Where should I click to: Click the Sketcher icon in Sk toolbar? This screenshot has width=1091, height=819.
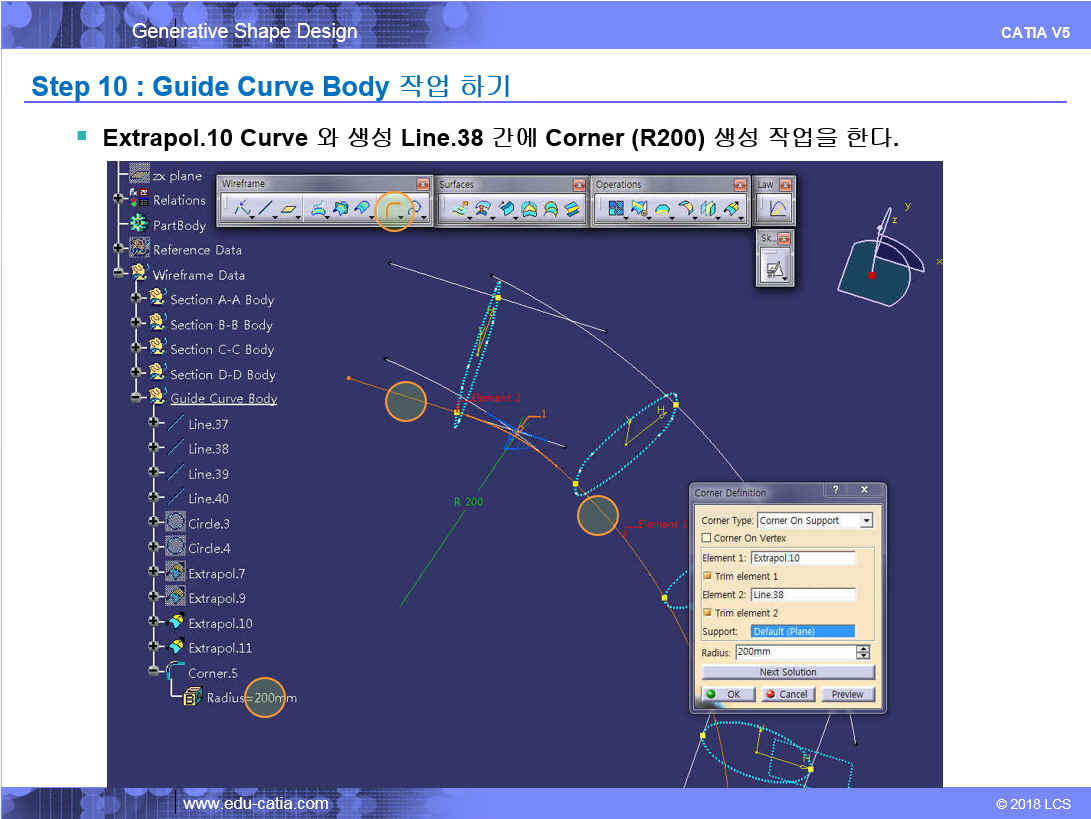tap(773, 268)
